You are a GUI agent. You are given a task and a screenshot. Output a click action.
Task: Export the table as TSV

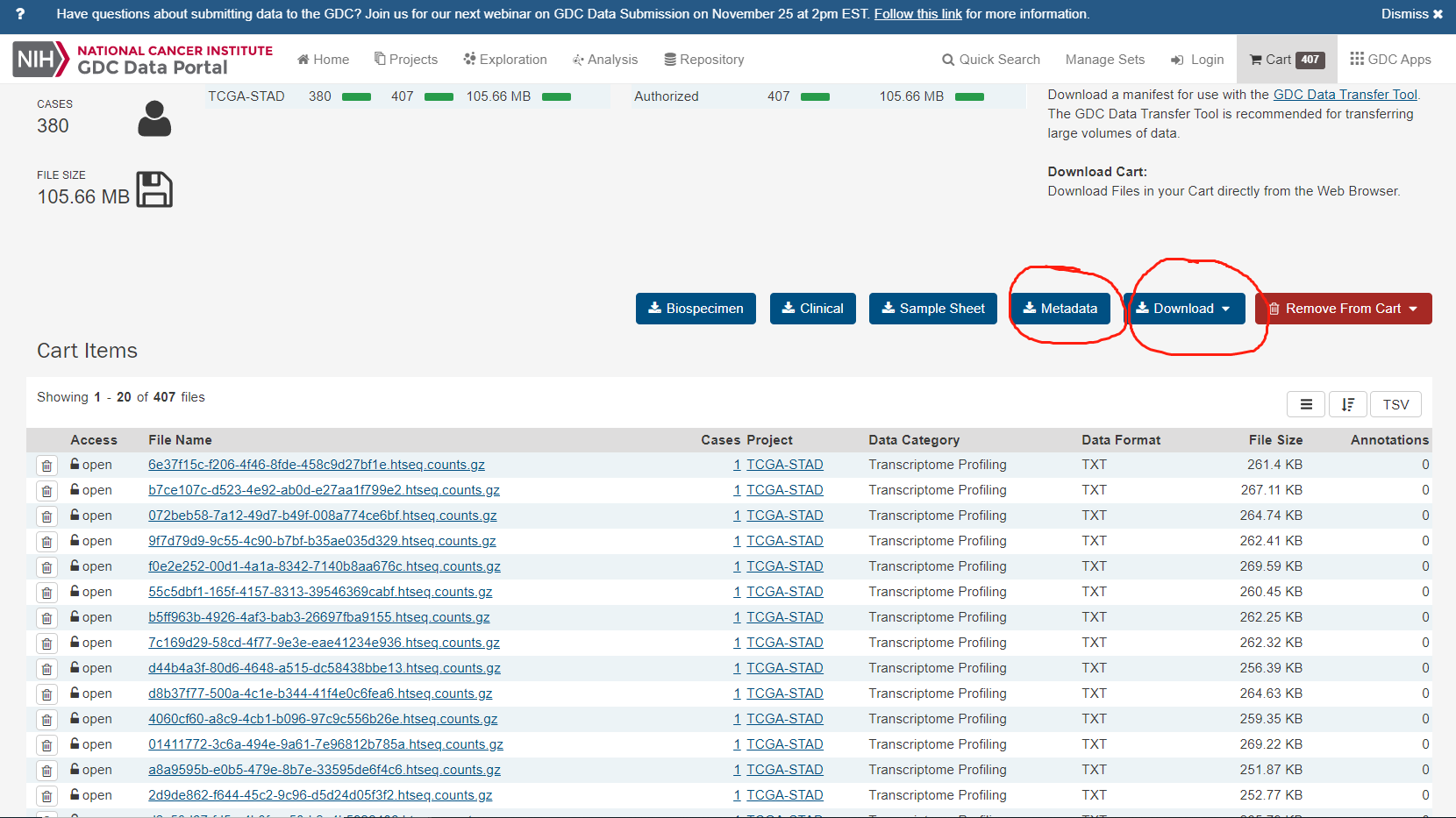point(1395,404)
